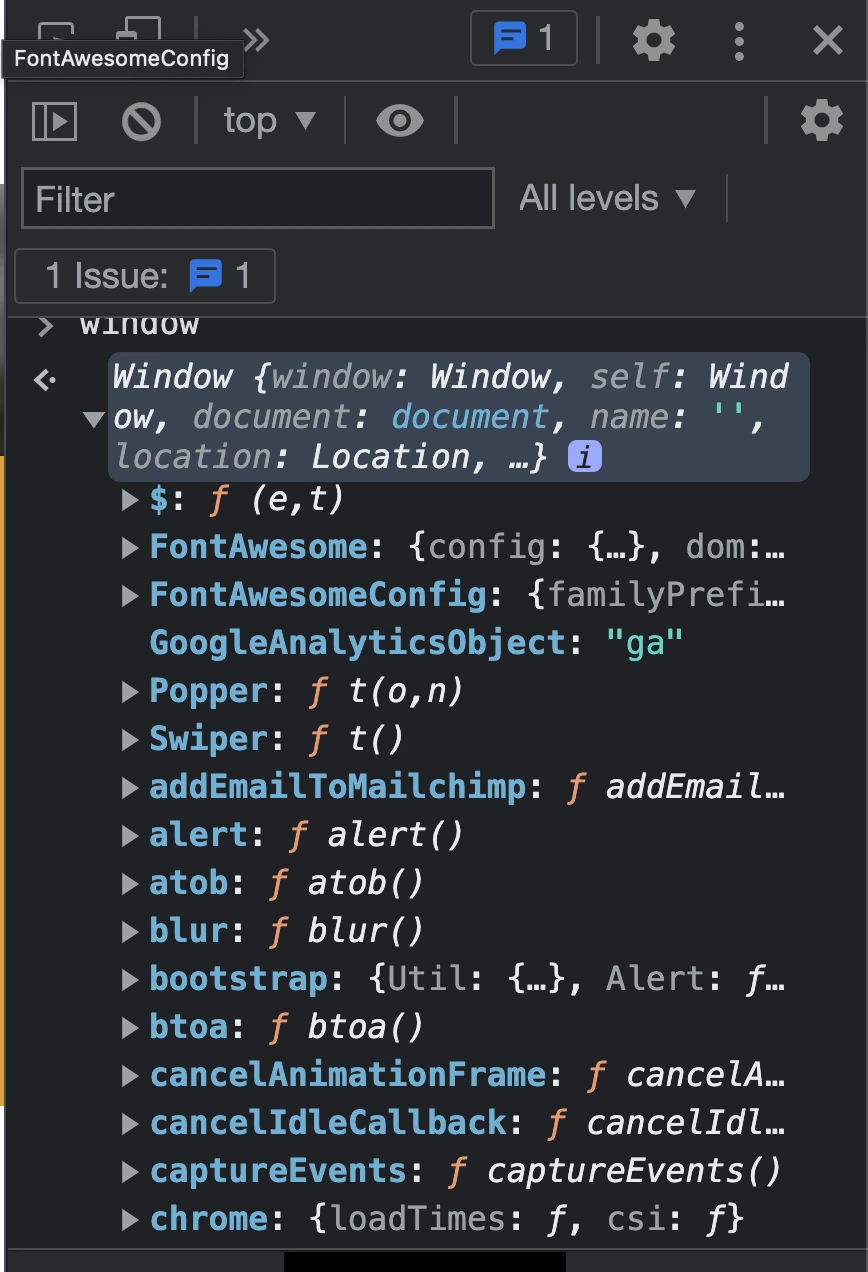Expand the FontAwesomeConfig property
This screenshot has width=868, height=1272.
coord(130,596)
